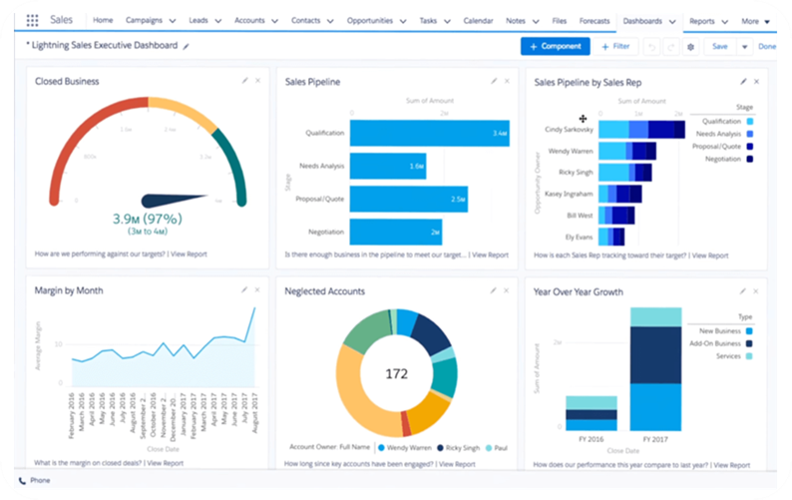Click the Negotiation bar in Sales Pipeline

(396, 232)
